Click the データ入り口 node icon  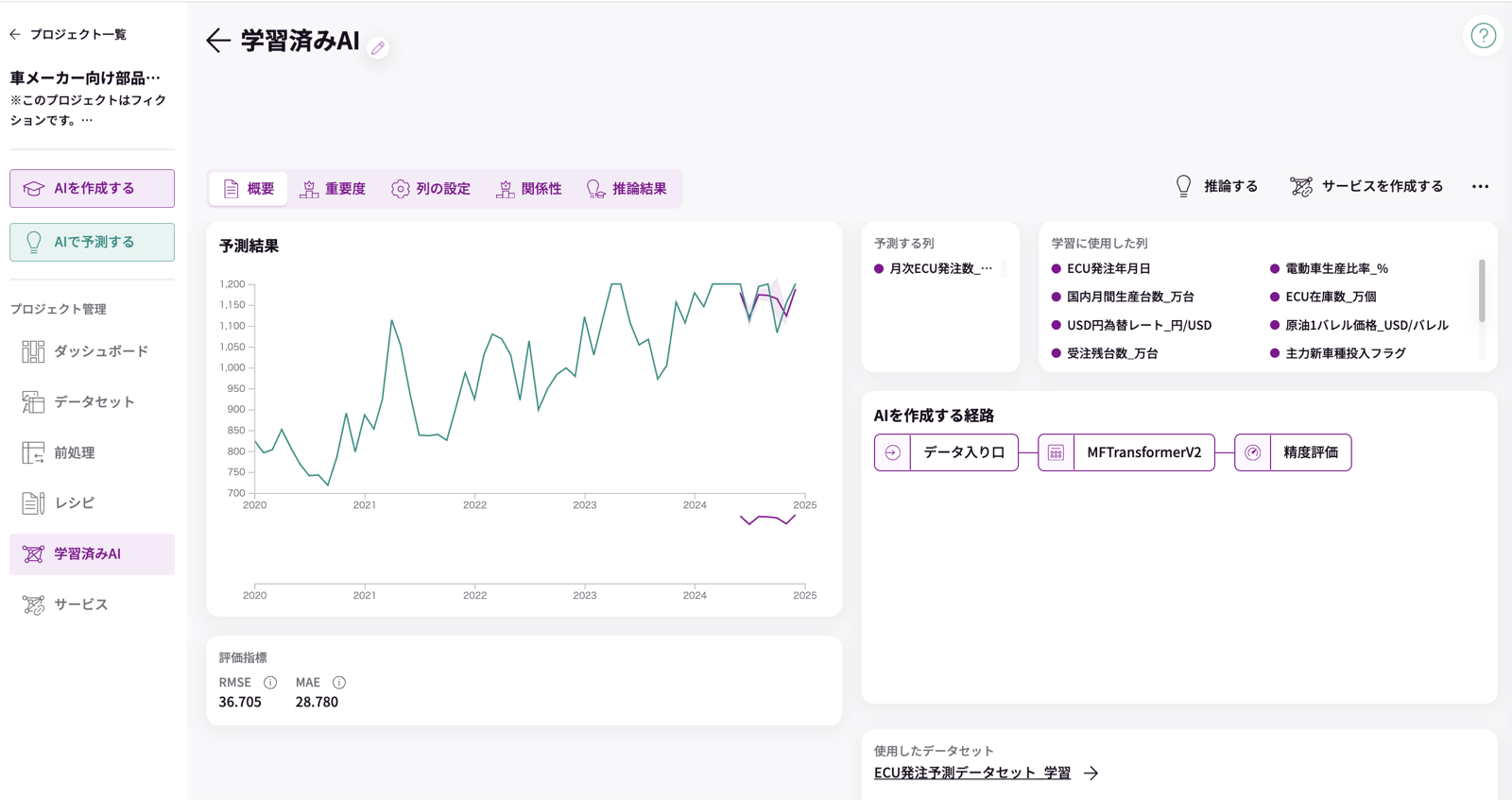pos(892,452)
